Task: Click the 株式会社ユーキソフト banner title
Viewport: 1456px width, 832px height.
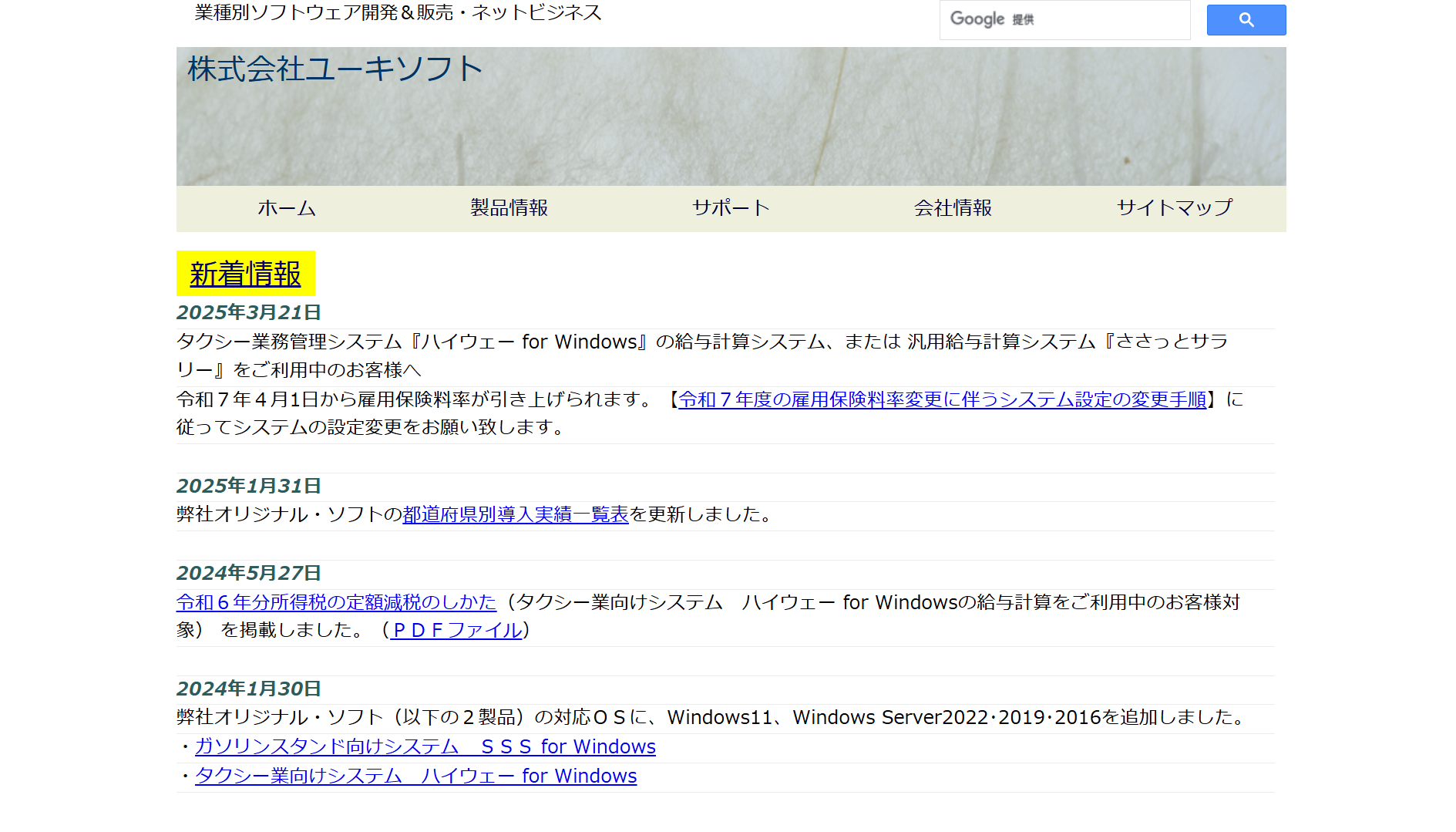Action: tap(335, 69)
